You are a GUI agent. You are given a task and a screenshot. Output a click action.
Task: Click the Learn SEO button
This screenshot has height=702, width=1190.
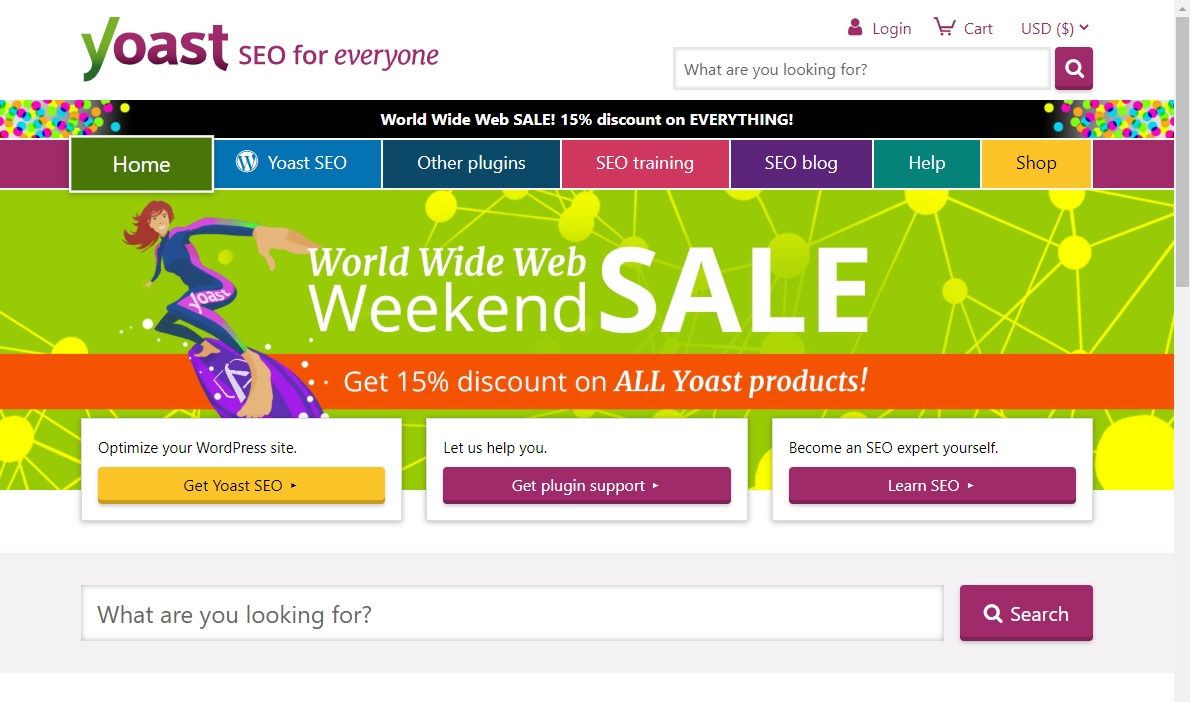[932, 486]
